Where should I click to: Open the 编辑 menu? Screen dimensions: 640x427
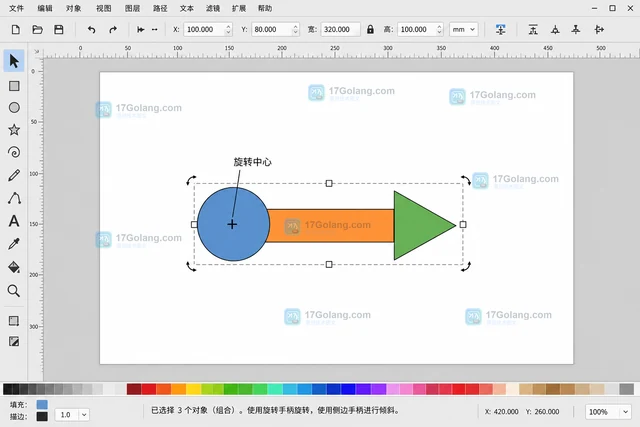45,8
